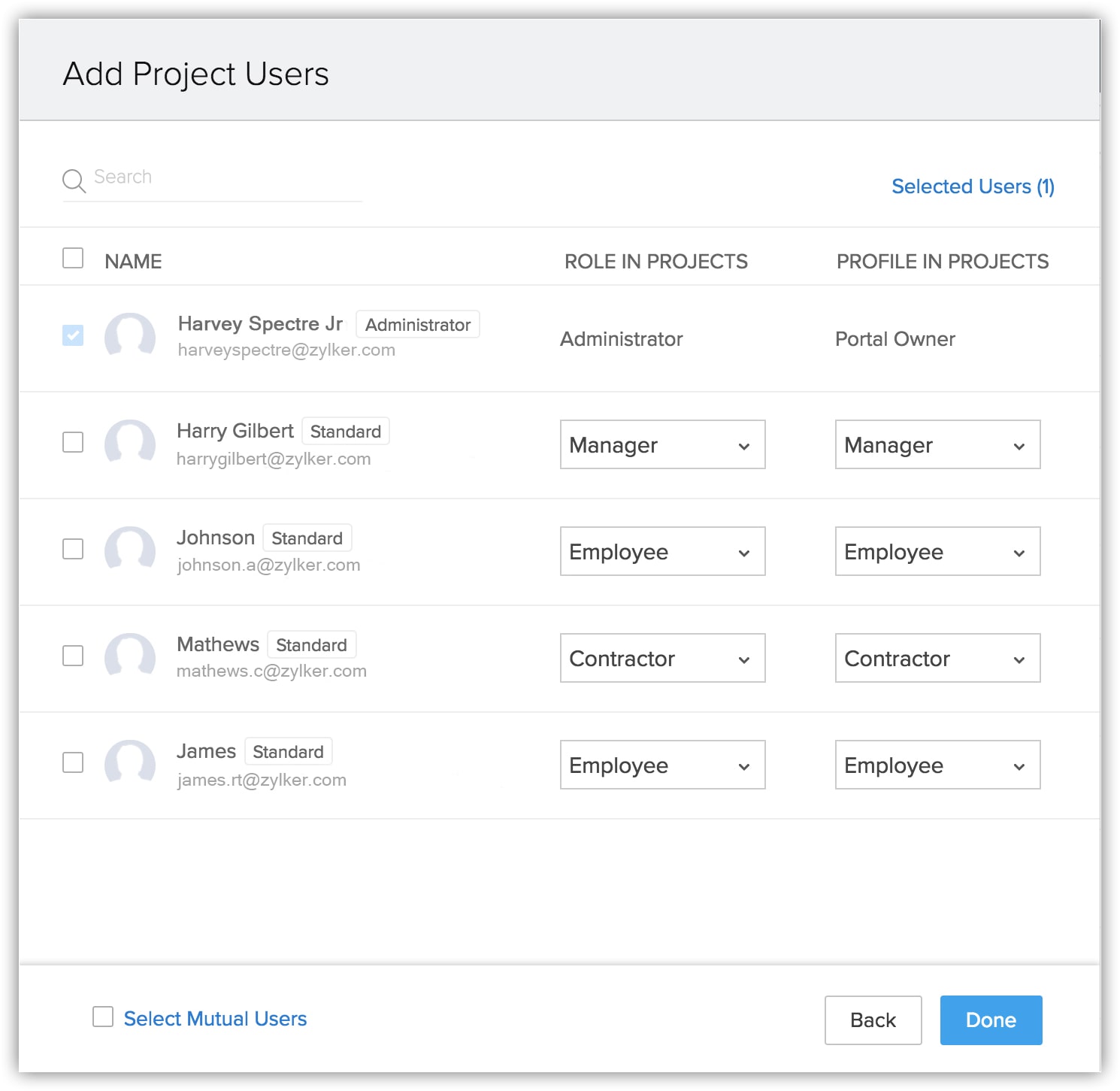
Task: Uncheck Harvey Spectre Jr's checkbox
Action: tap(73, 335)
